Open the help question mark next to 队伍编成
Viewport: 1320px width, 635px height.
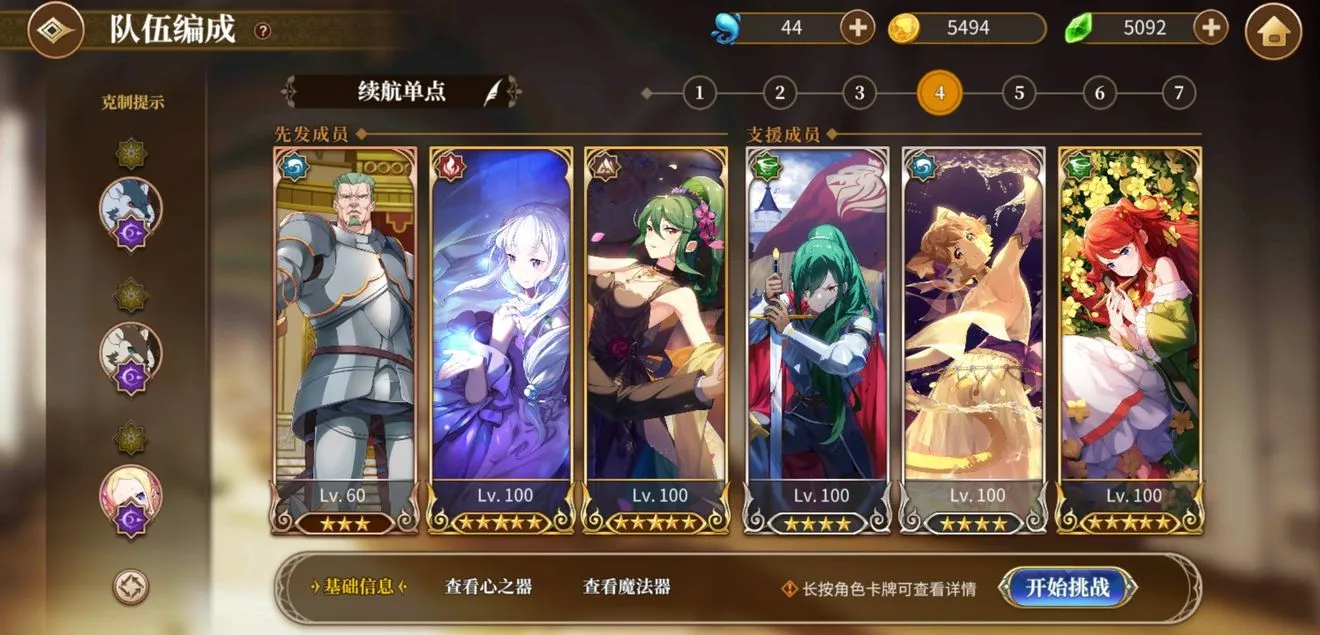pyautogui.click(x=262, y=31)
